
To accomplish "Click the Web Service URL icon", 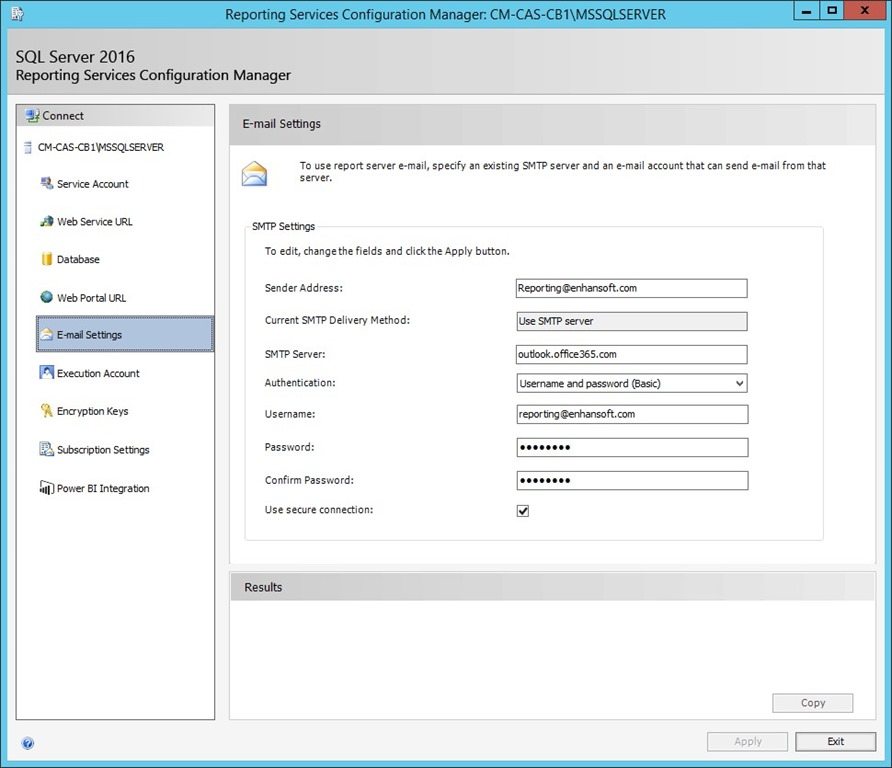I will pyautogui.click(x=47, y=221).
